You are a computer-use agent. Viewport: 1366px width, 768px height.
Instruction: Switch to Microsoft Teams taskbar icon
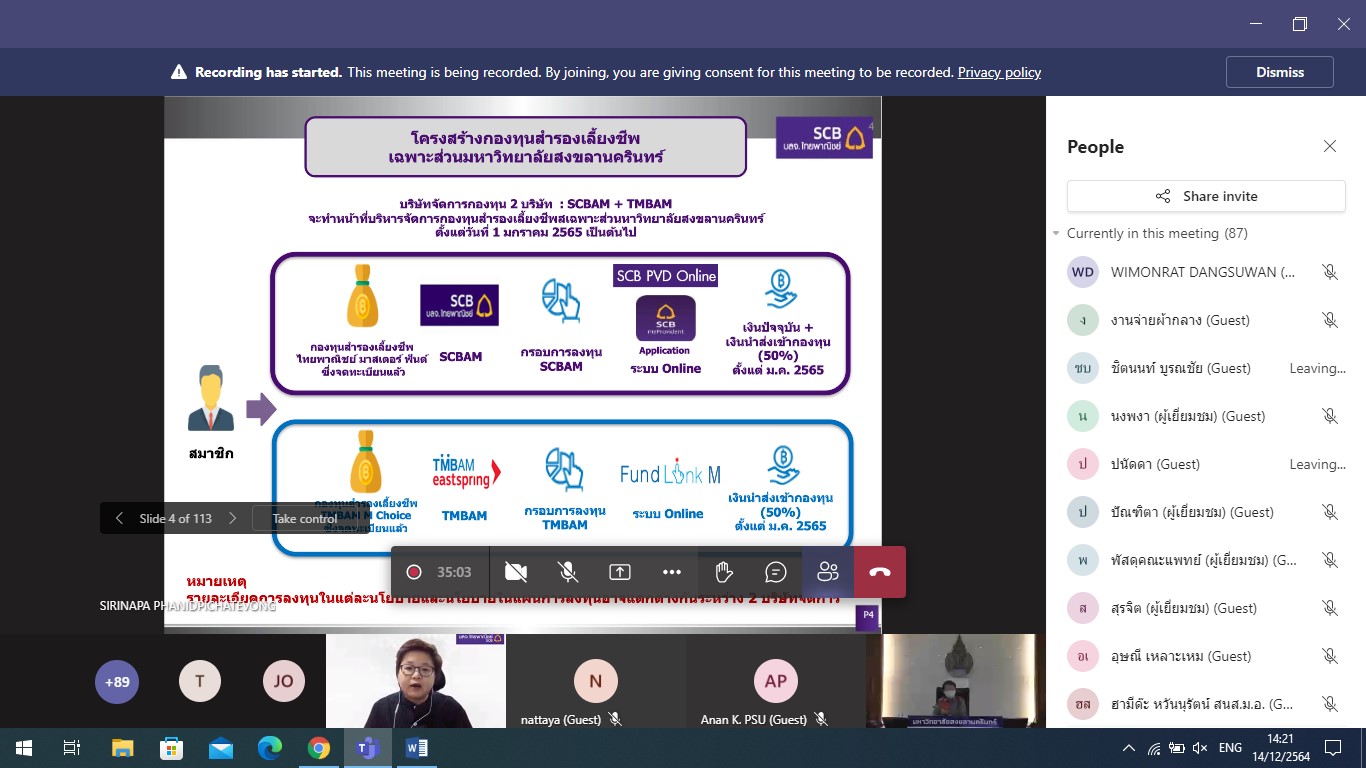368,748
